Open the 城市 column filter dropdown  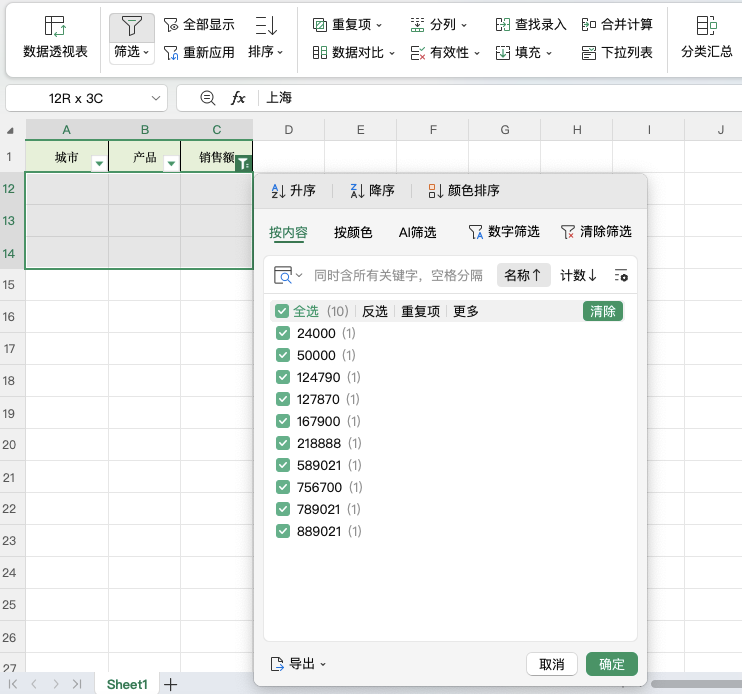tap(99, 164)
